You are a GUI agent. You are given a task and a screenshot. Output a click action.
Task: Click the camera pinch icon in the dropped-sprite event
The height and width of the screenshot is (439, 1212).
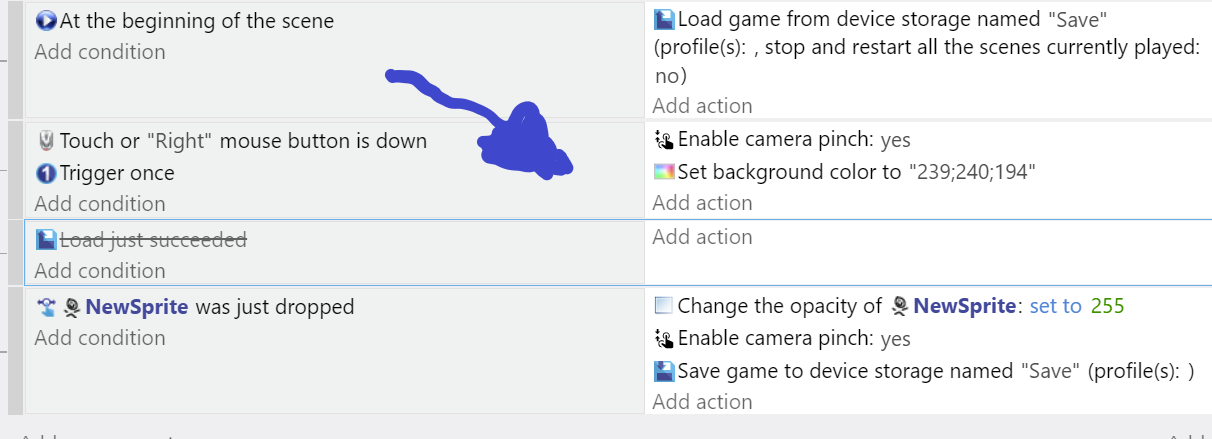coord(664,339)
